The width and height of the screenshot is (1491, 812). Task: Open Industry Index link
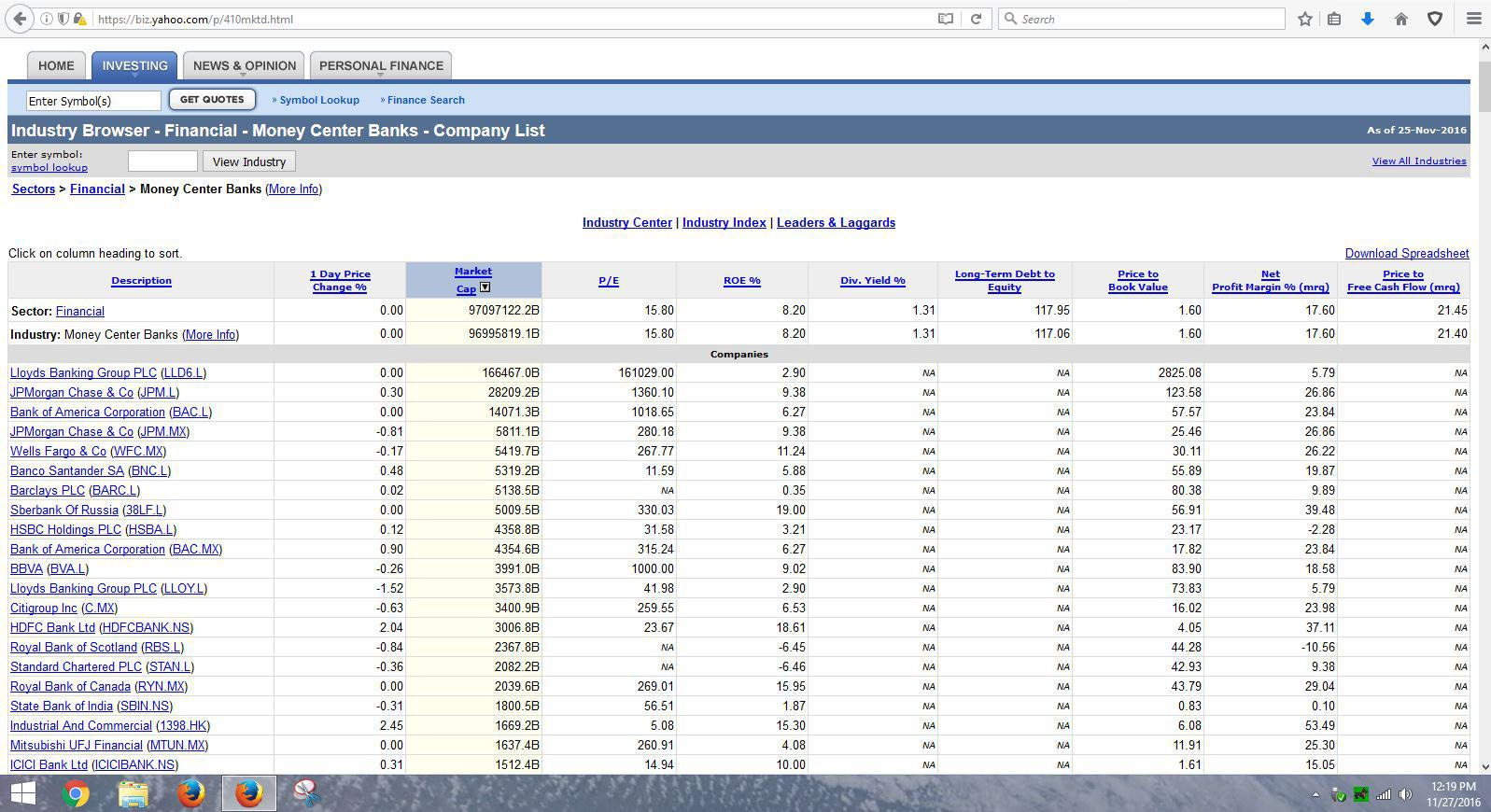click(x=724, y=222)
